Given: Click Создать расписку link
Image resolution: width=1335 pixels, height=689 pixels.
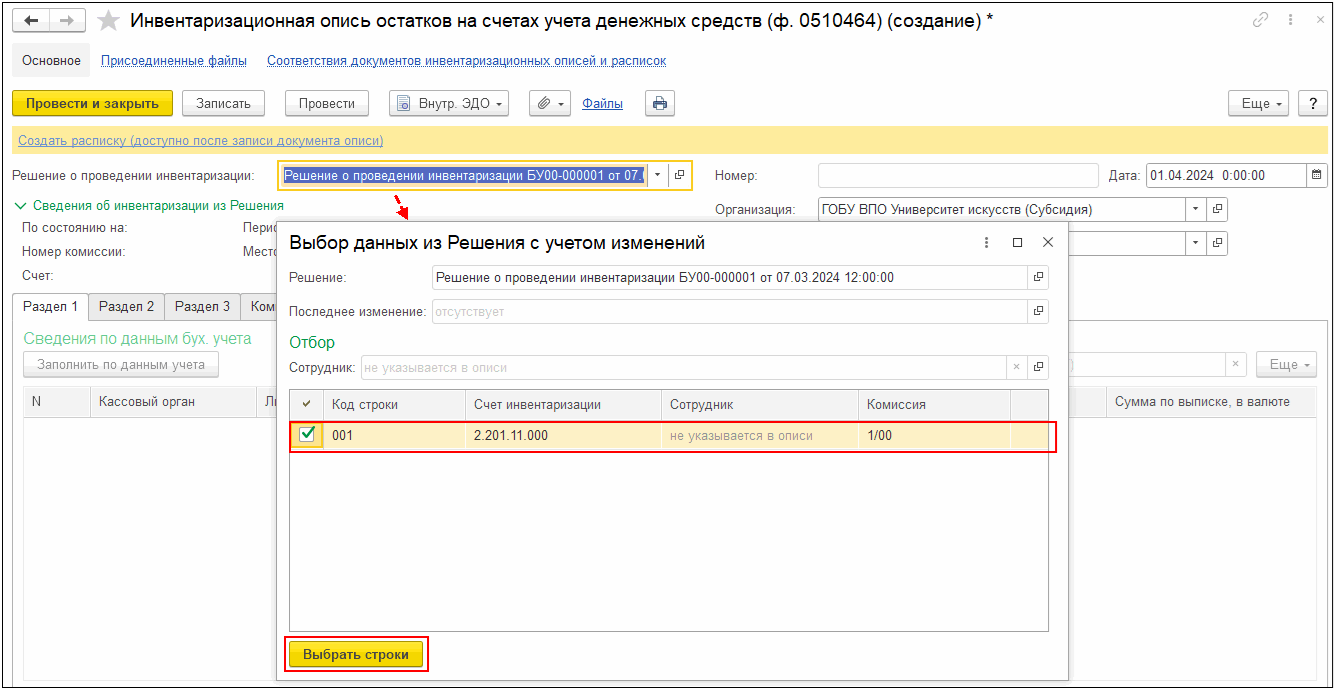Looking at the screenshot, I should 200,140.
